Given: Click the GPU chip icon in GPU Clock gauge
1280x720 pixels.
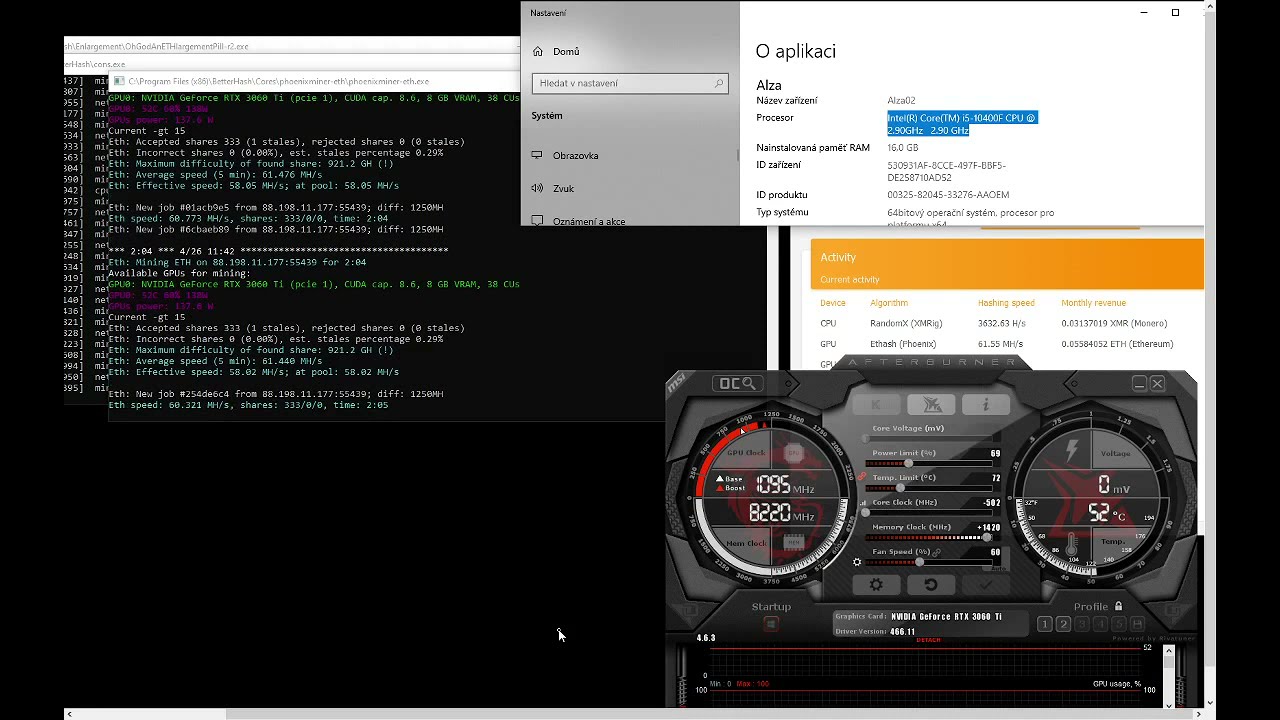Looking at the screenshot, I should [x=794, y=453].
